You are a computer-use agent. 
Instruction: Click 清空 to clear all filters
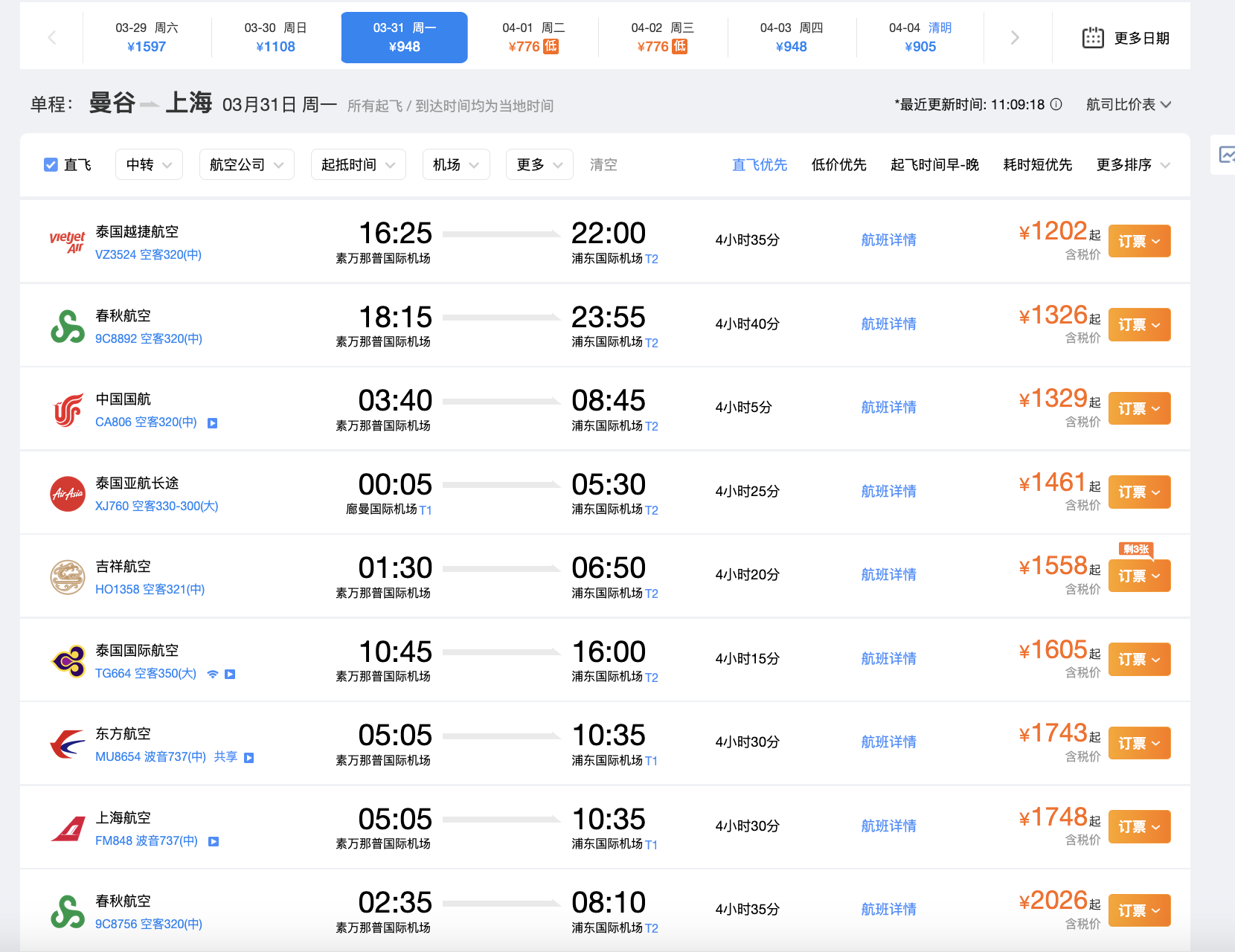[603, 165]
